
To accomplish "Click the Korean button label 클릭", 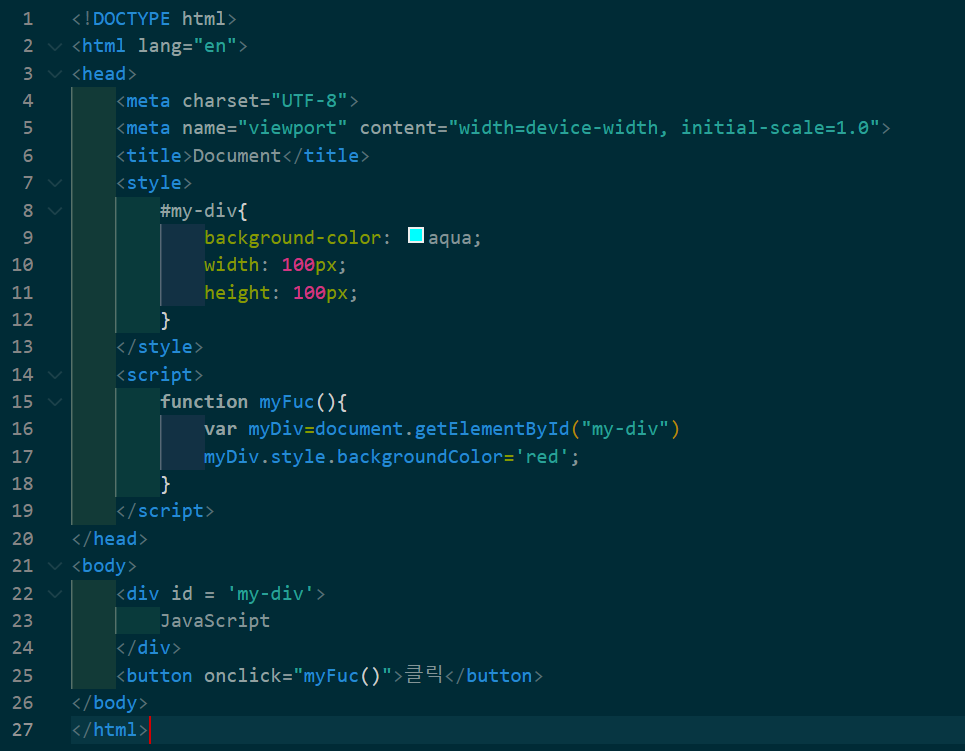I will coord(424,675).
